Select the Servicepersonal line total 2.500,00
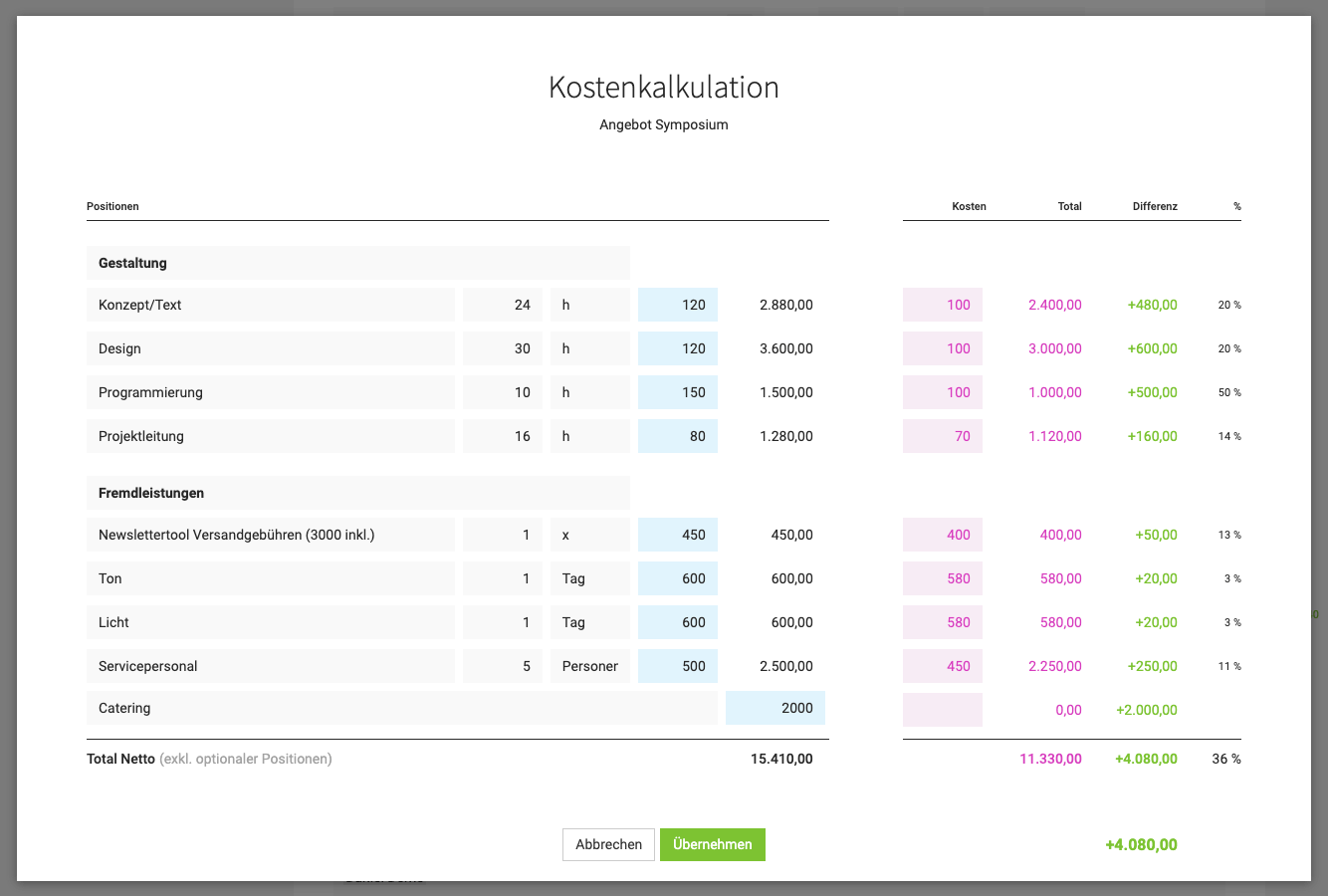1328x896 pixels. (x=785, y=666)
